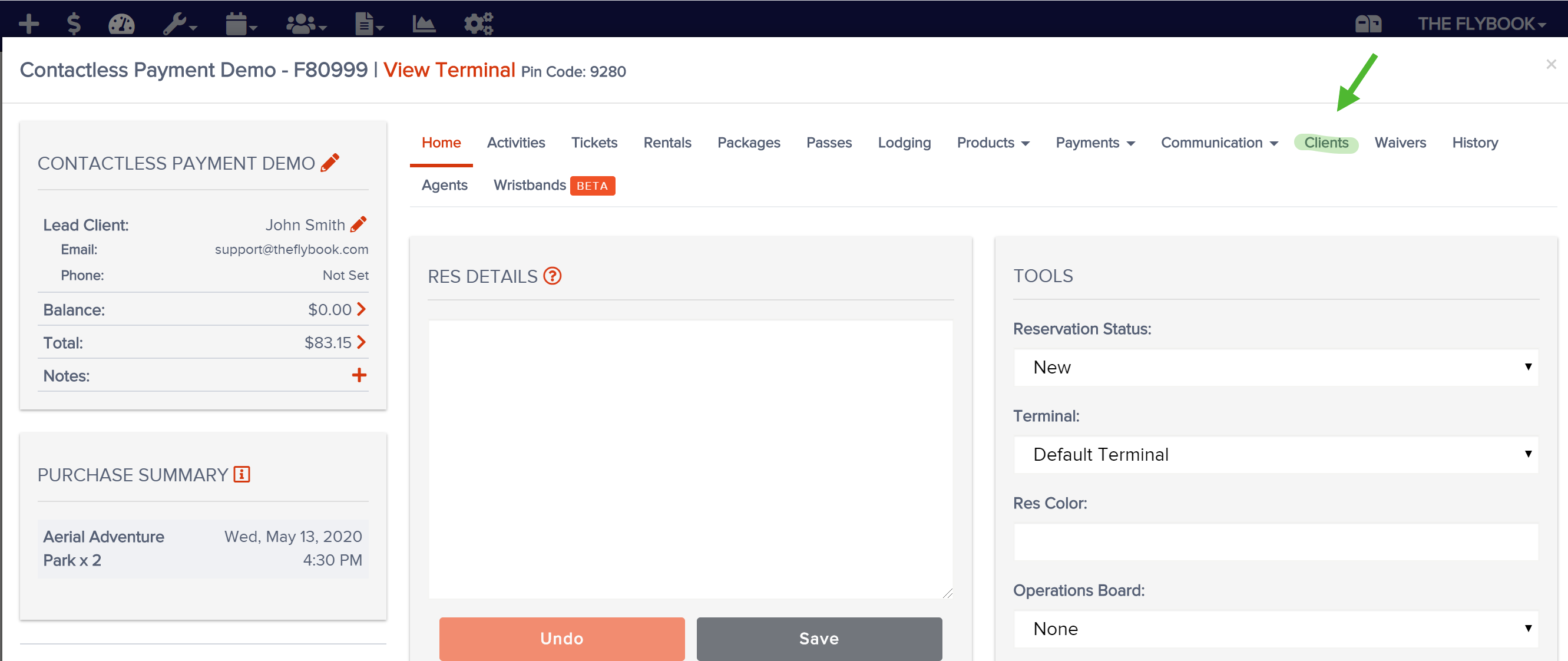Switch to the Clients tab
This screenshot has height=661, width=1568.
1326,143
